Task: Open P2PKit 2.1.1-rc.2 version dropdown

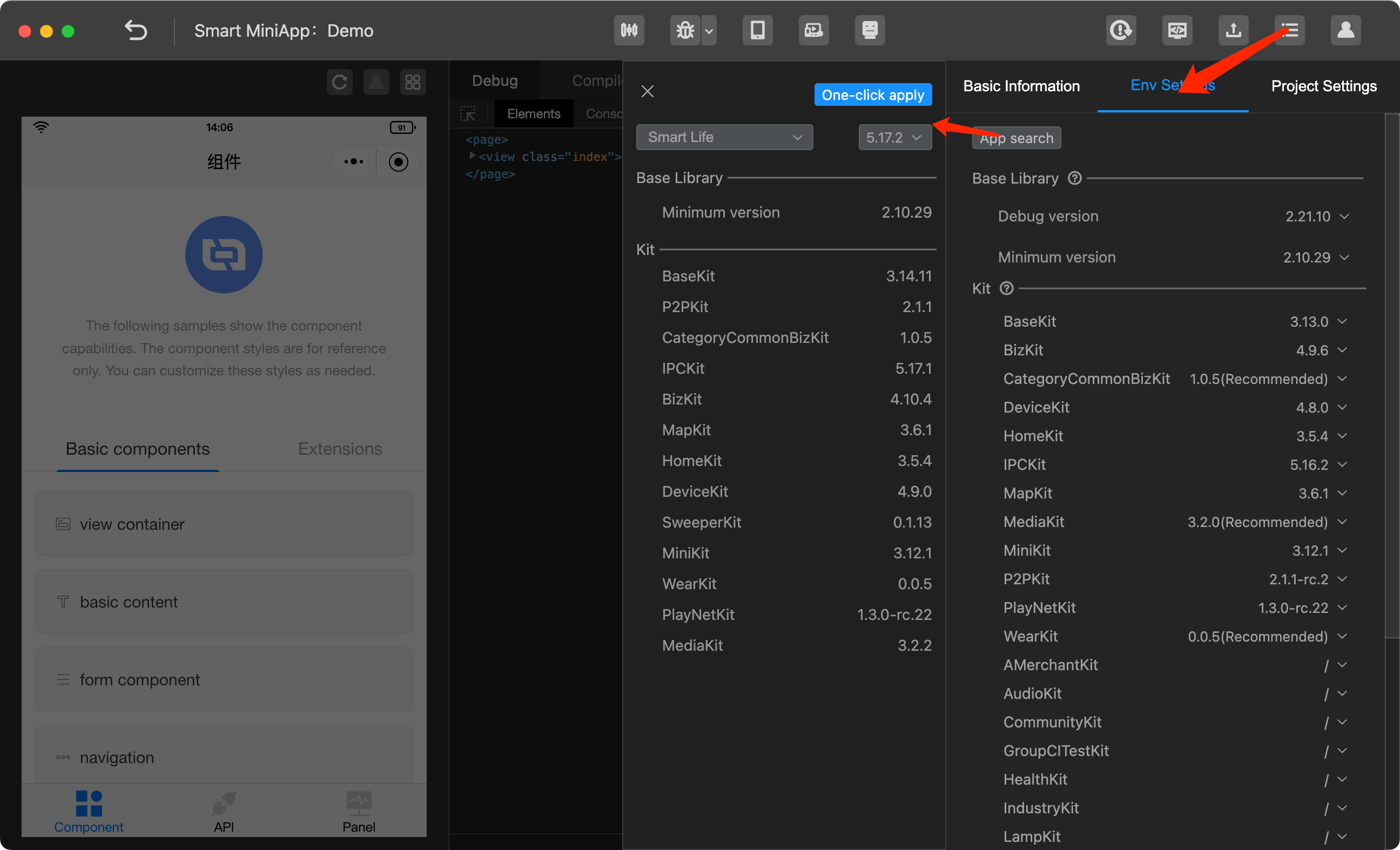Action: [x=1308, y=579]
